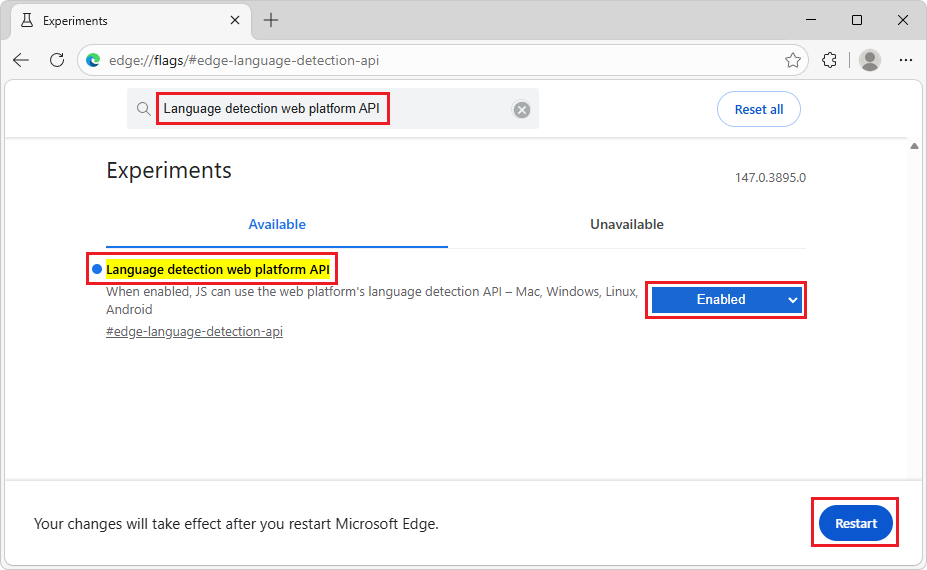Click the address bar URL
The height and width of the screenshot is (570, 927).
point(244,60)
